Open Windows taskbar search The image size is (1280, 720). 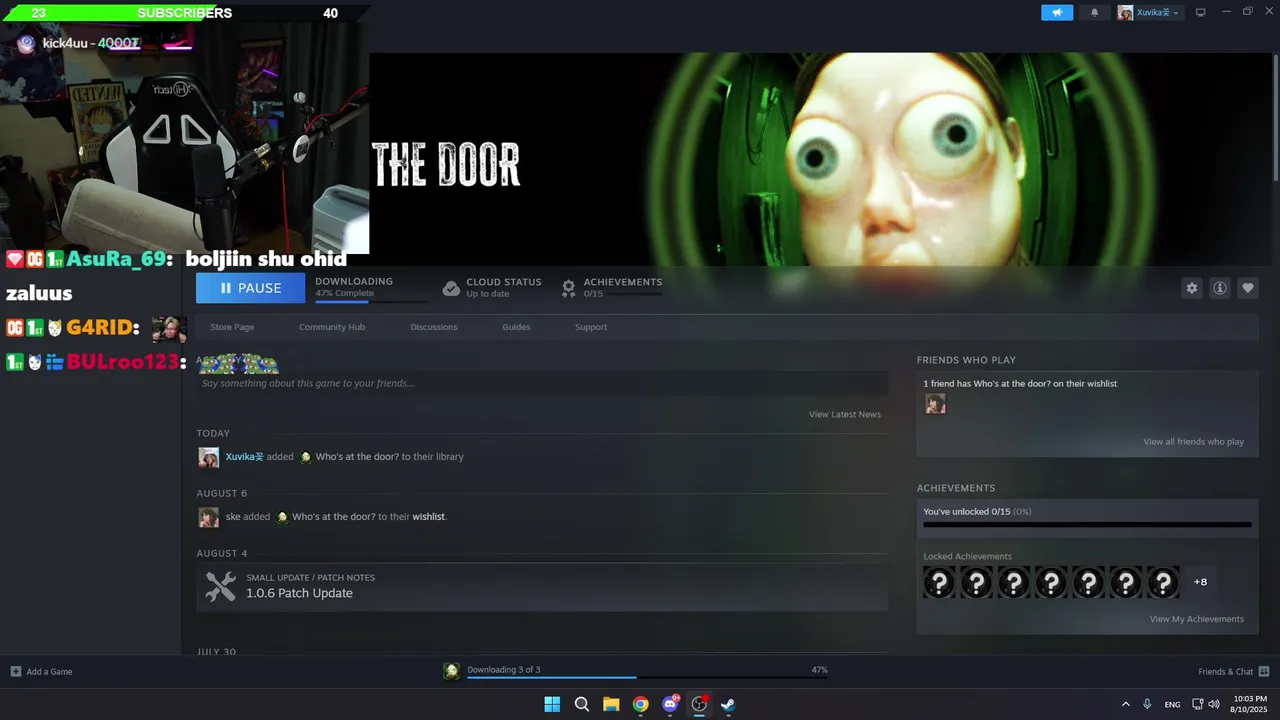coord(582,704)
